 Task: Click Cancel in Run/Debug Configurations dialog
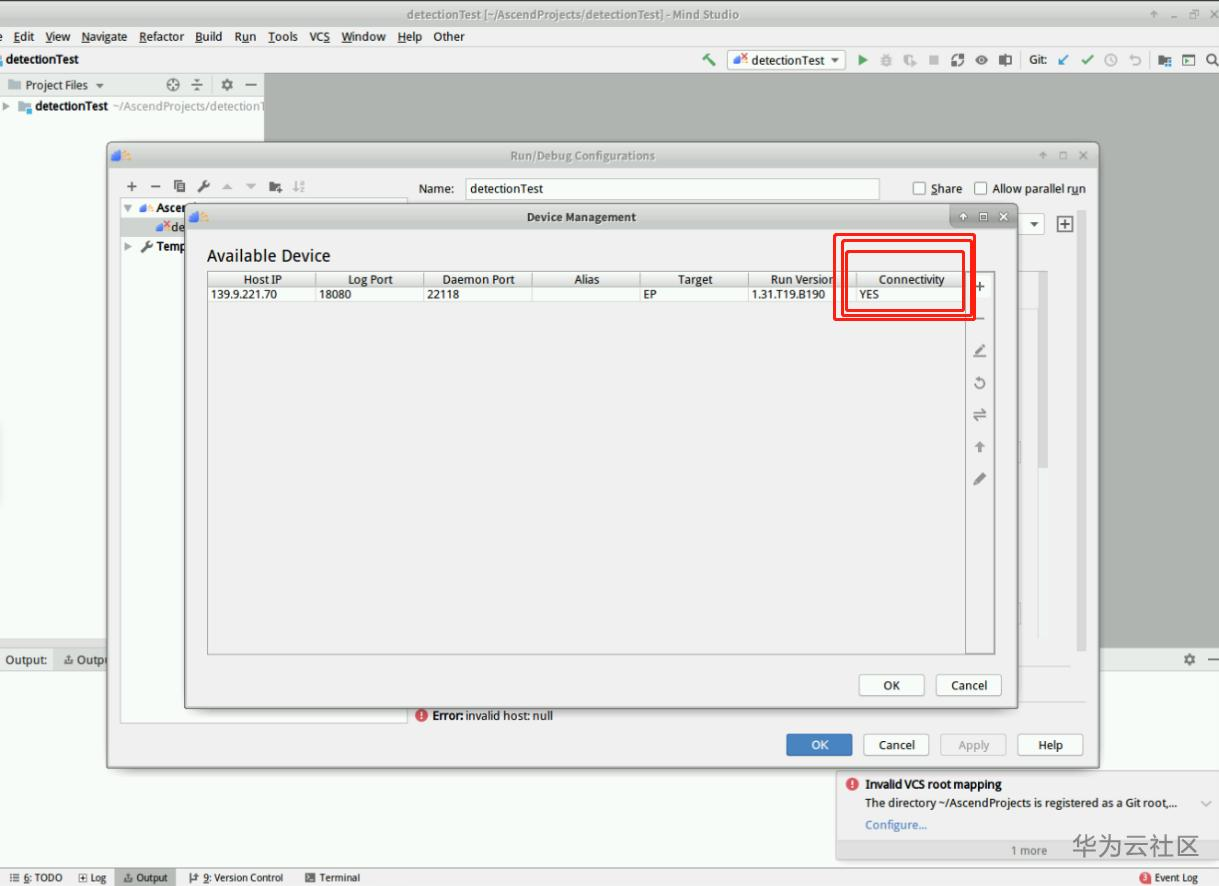click(x=896, y=745)
